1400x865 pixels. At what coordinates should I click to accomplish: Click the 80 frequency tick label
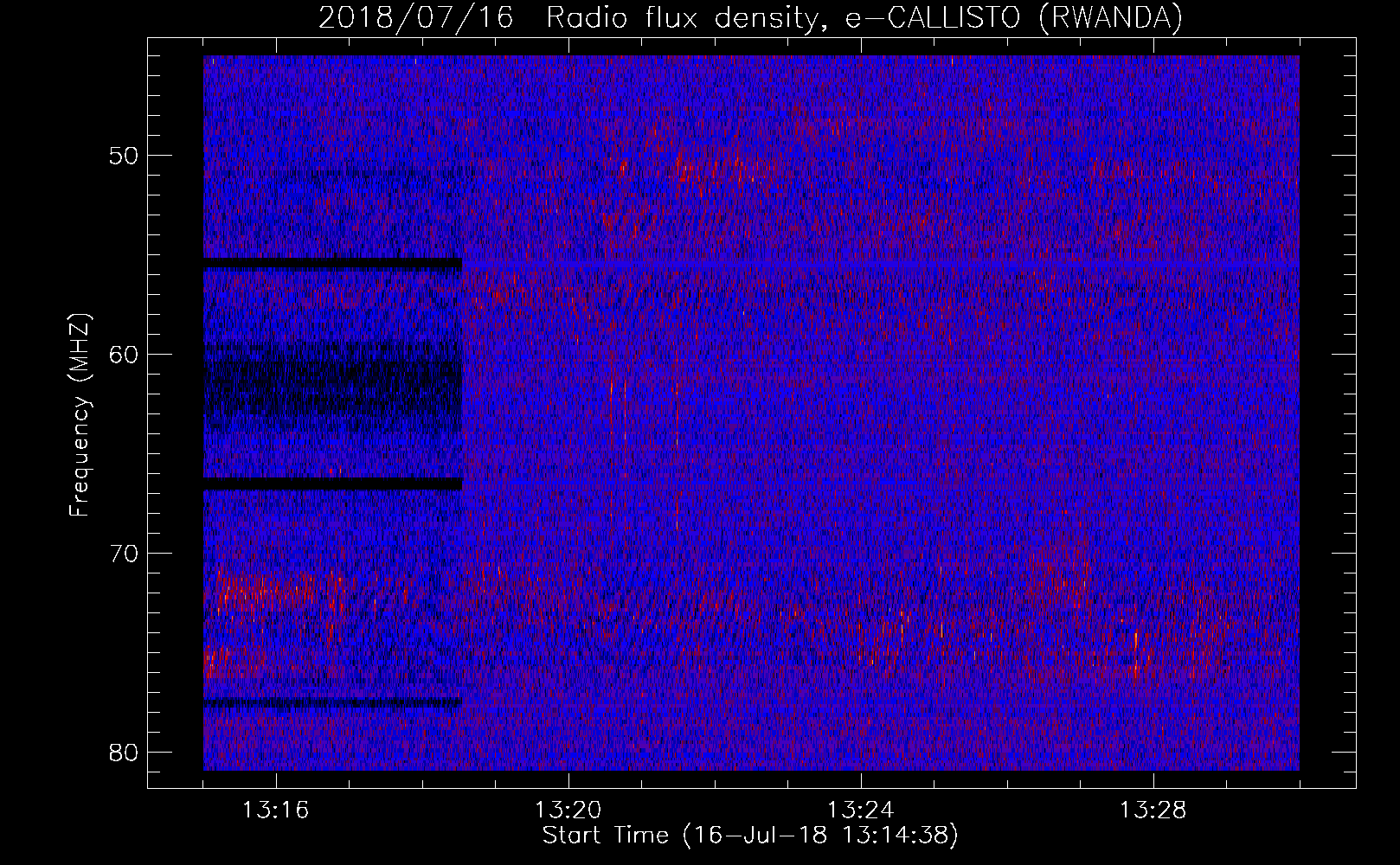[x=125, y=753]
